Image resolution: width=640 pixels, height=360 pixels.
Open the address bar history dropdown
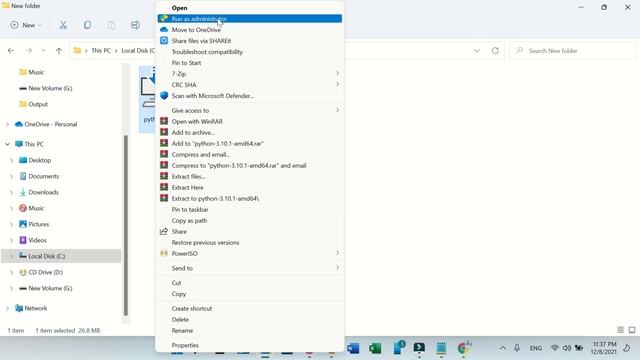coord(477,51)
